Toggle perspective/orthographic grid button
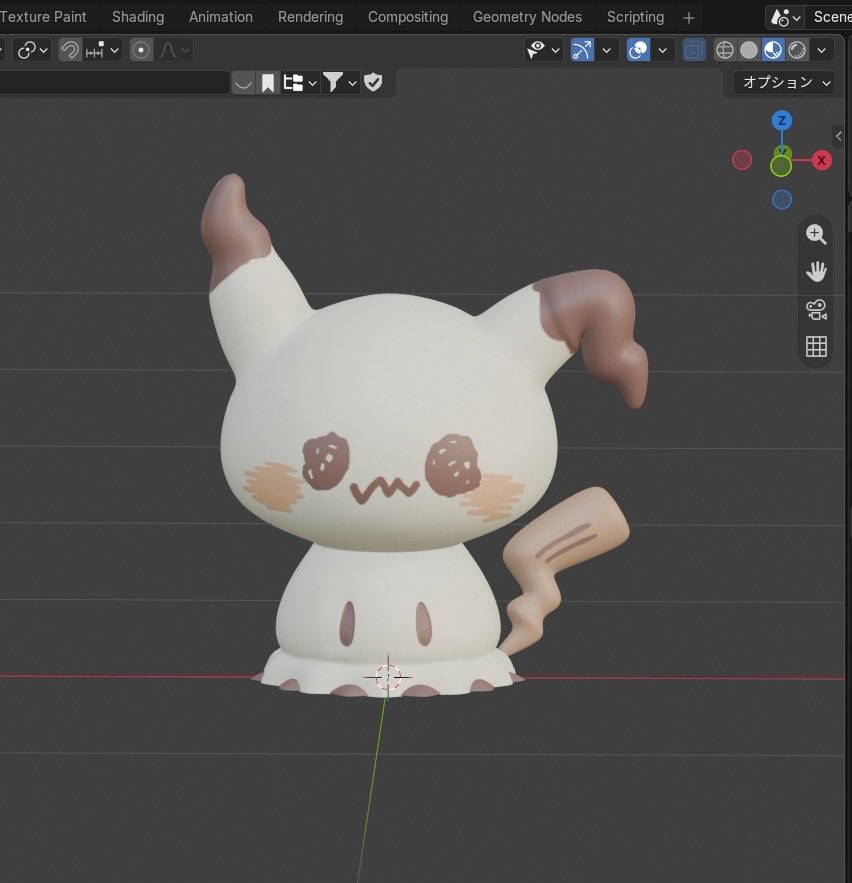This screenshot has width=852, height=883. coord(816,346)
